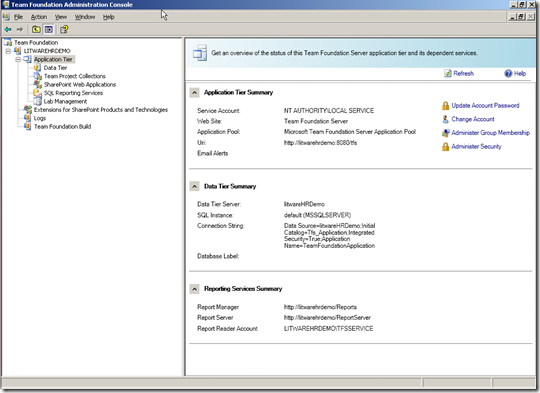Screen dimensions: 540x393
Task: Click the Application Tier node icon
Action: (x=27, y=59)
